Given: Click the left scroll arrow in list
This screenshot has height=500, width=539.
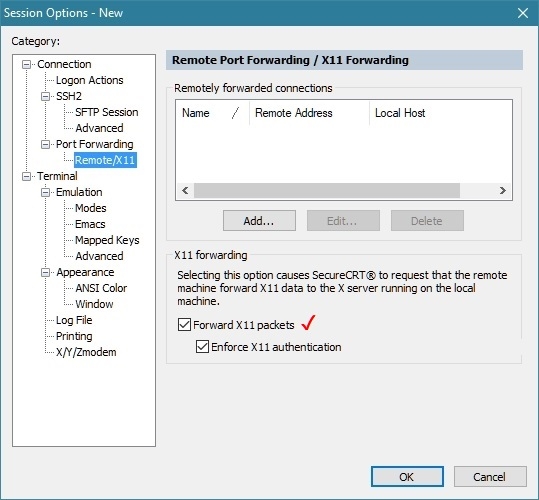Looking at the screenshot, I should 185,190.
